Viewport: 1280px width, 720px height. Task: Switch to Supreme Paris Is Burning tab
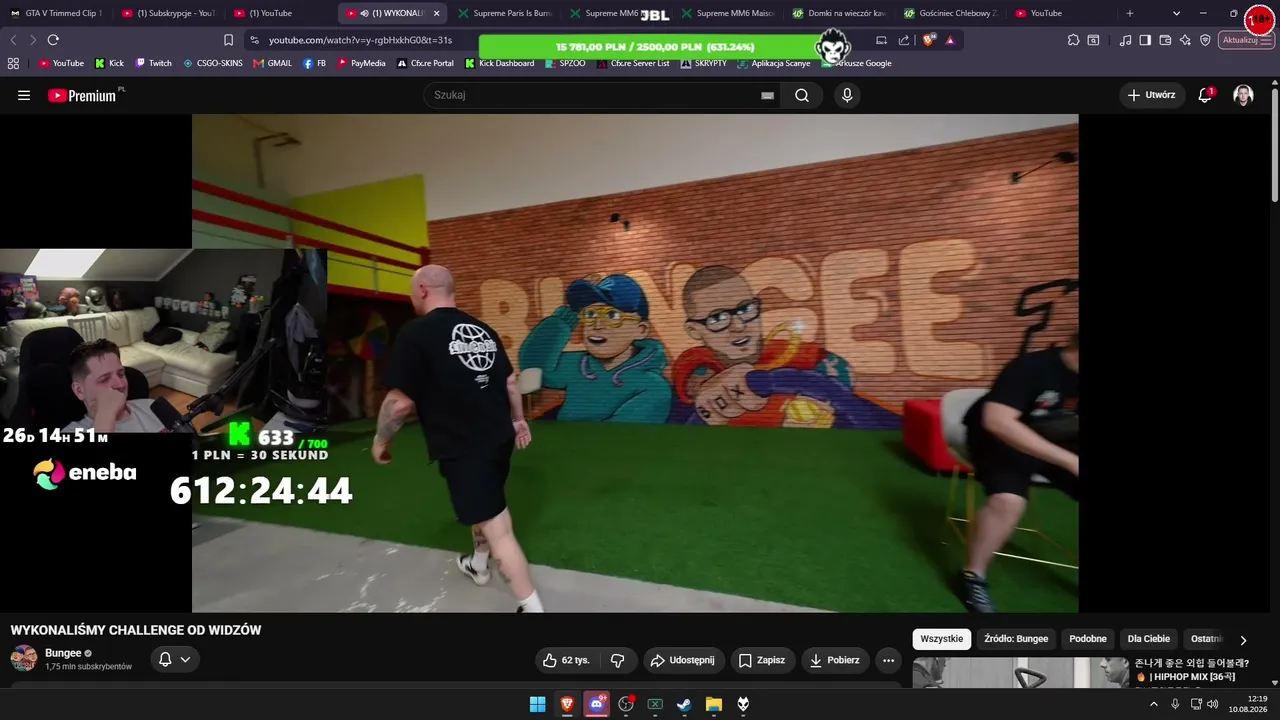click(x=503, y=13)
